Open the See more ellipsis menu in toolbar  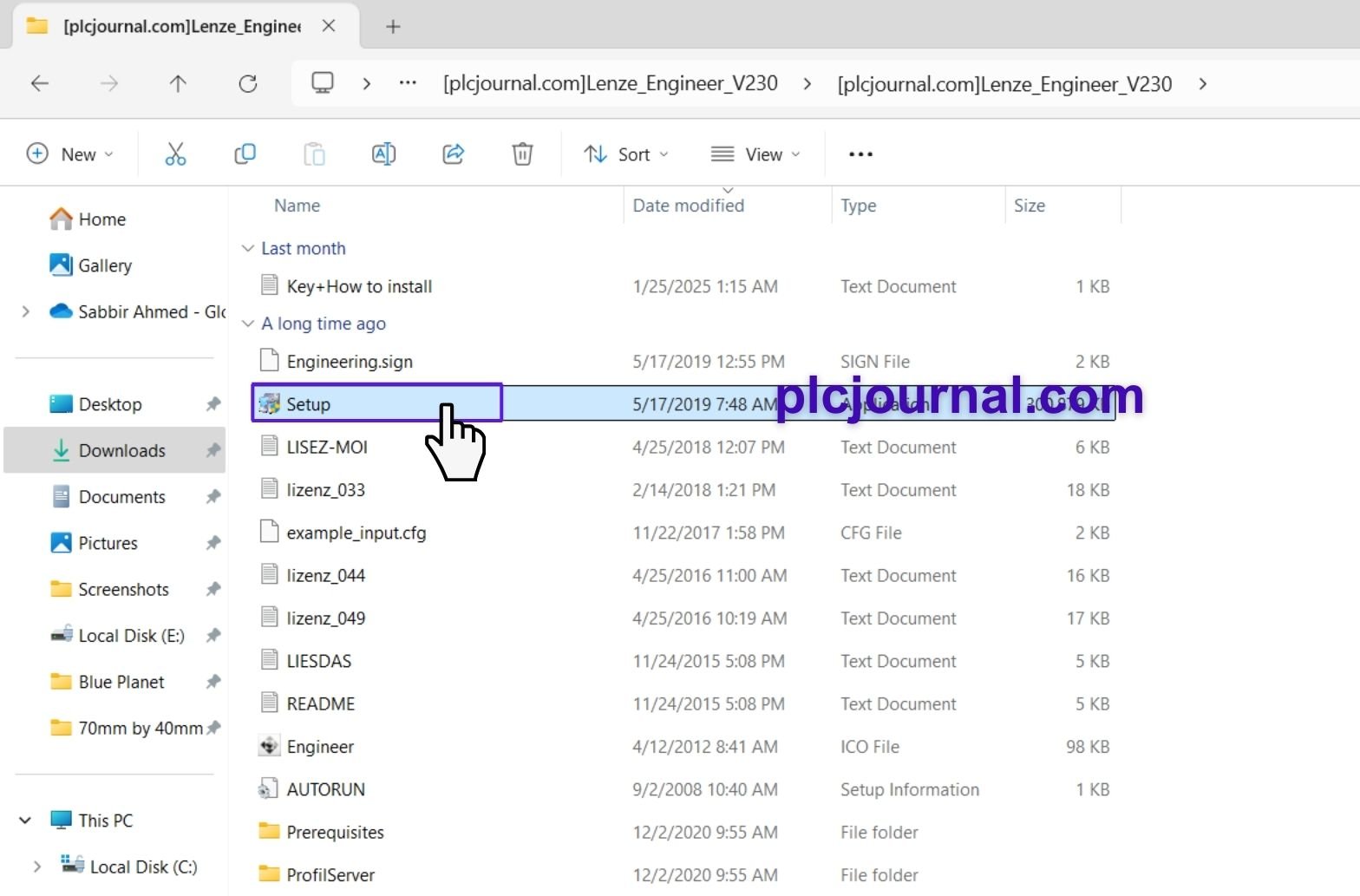point(860,154)
